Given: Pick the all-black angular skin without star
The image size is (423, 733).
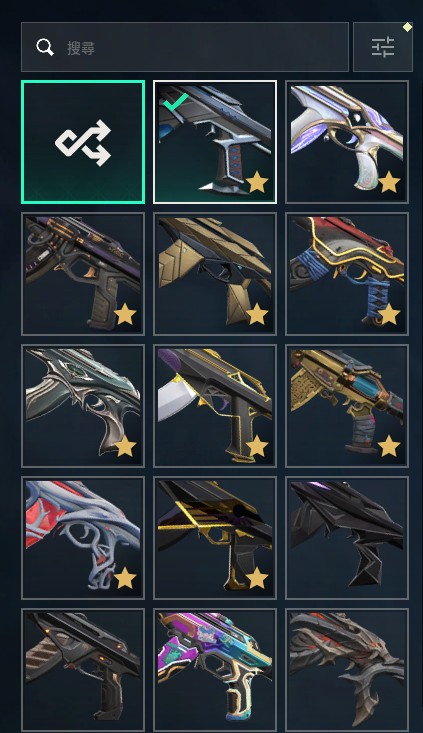Looking at the screenshot, I should pos(347,538).
